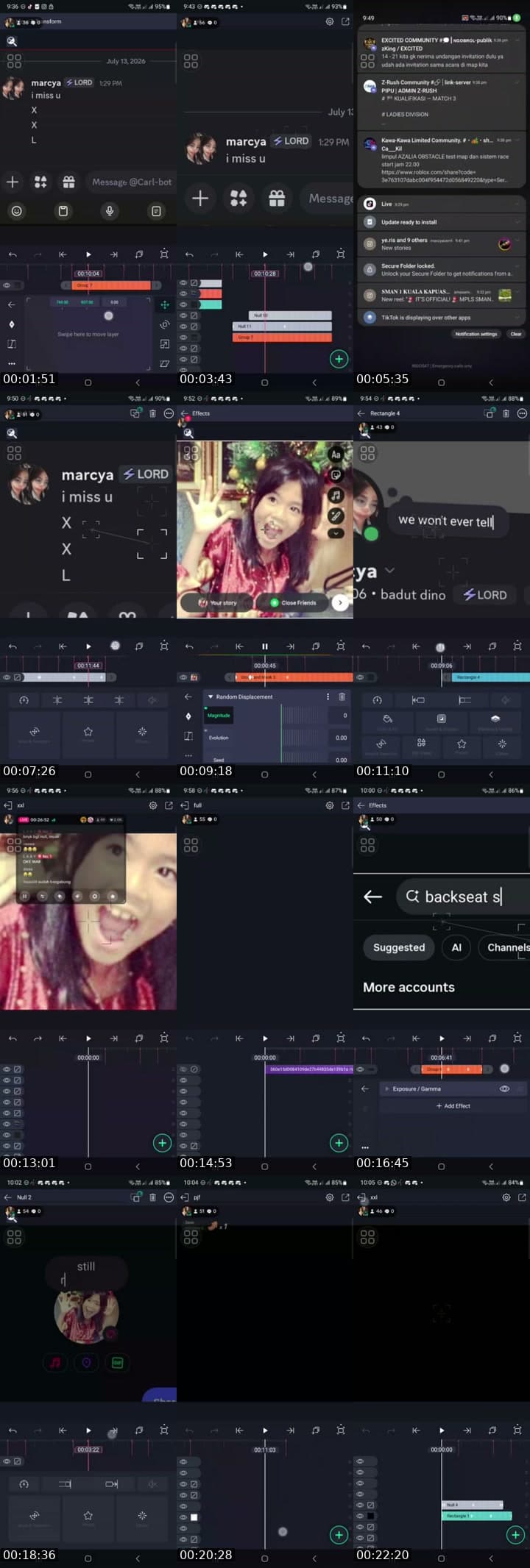Expand the Exposure / Gamma effect
This screenshot has height=1568, width=530.
click(x=387, y=1088)
